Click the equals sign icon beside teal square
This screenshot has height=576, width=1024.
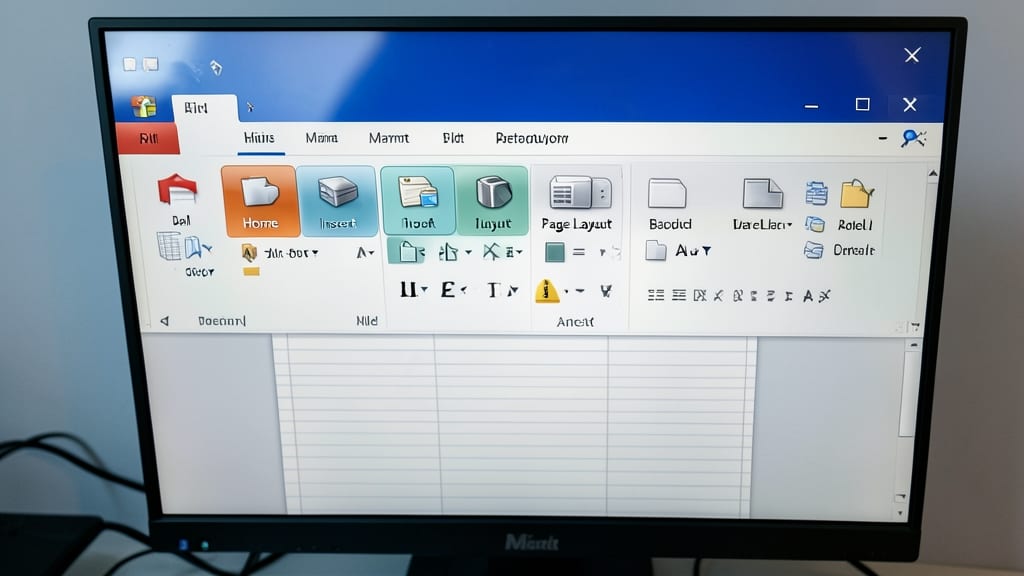579,251
